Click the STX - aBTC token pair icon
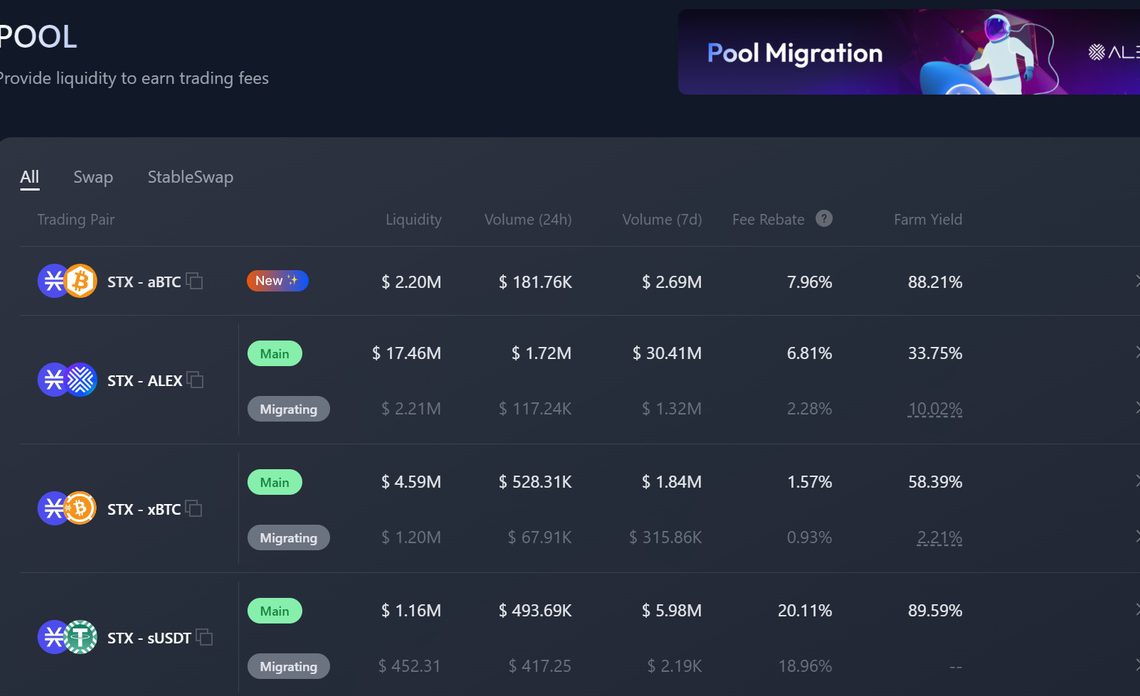 (67, 281)
